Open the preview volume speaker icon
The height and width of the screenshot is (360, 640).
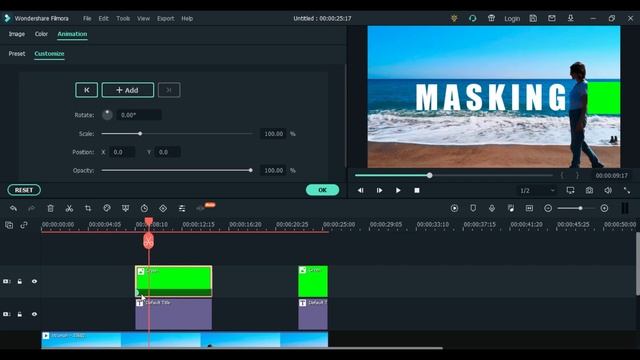[x=608, y=190]
